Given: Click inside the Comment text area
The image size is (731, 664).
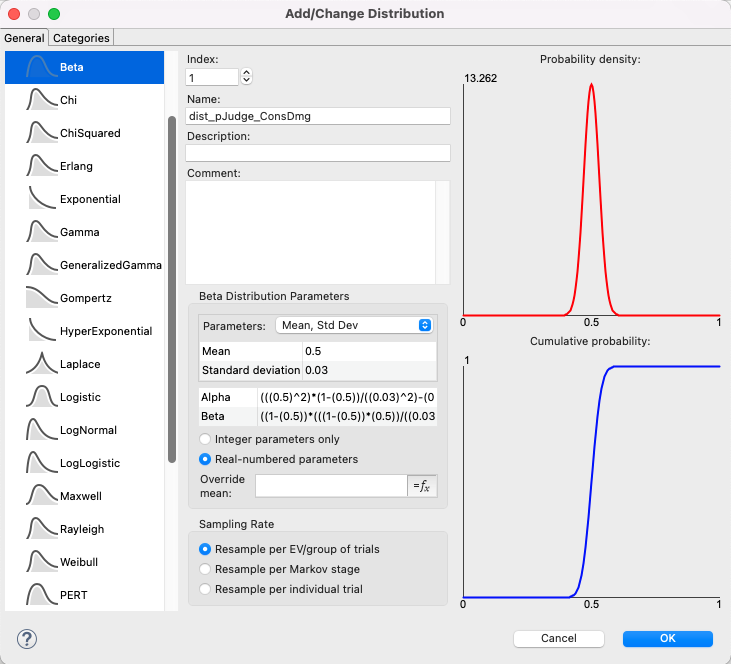Looking at the screenshot, I should 310,232.
